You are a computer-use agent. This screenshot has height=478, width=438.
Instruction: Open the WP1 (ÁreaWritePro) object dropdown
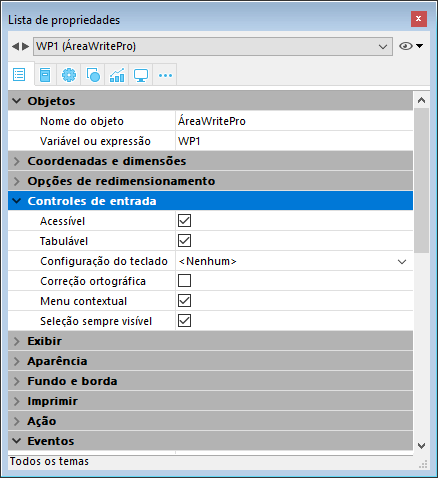(x=213, y=46)
